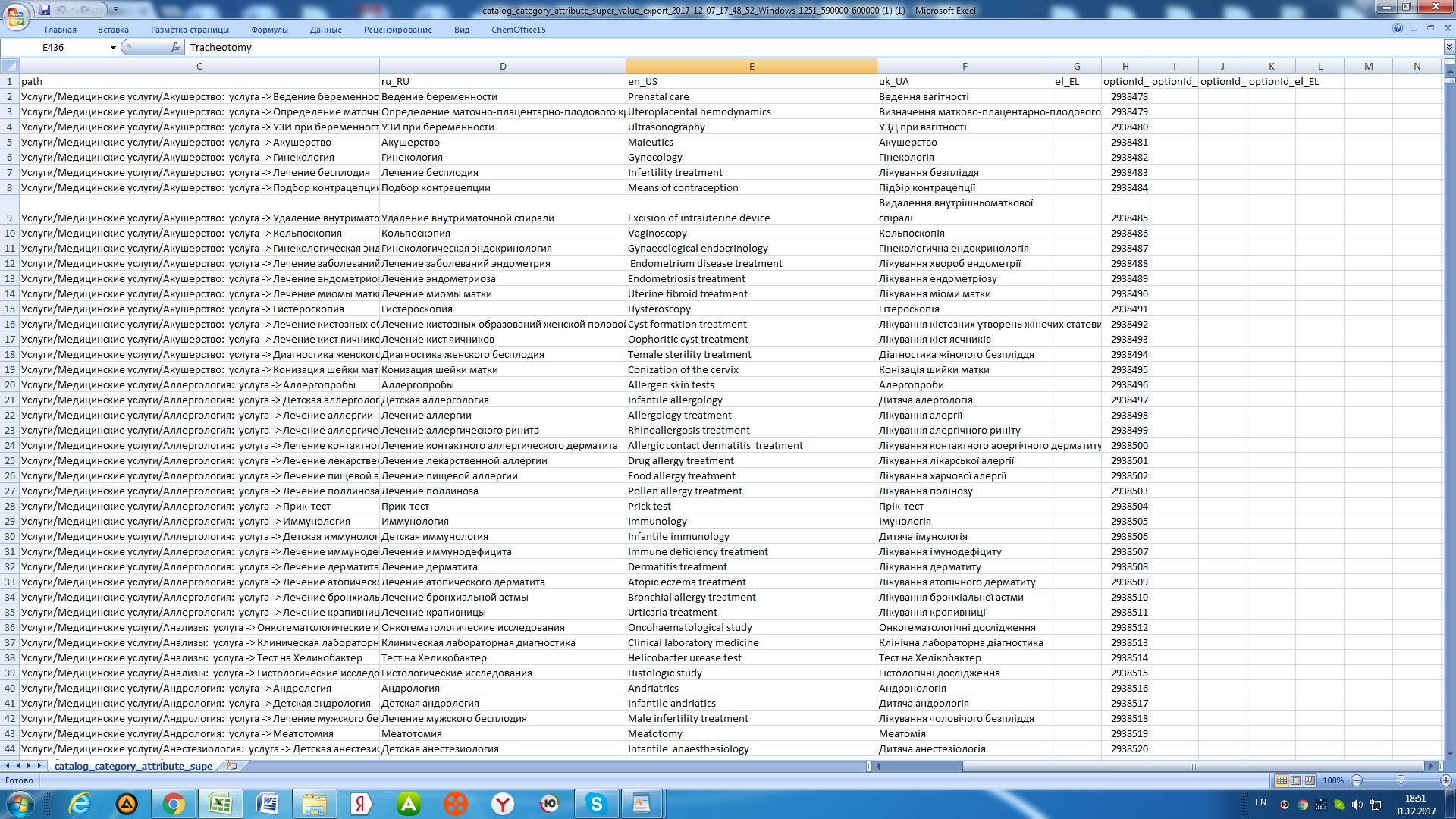Click the zoom in plus button
The width and height of the screenshot is (1456, 819).
pyautogui.click(x=1445, y=780)
